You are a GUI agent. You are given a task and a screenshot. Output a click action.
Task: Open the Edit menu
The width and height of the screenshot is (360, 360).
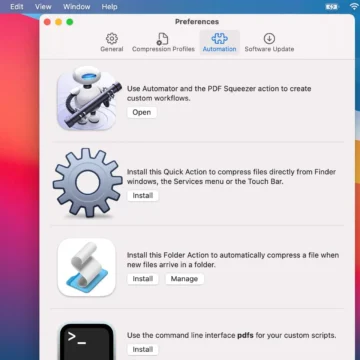(17, 7)
